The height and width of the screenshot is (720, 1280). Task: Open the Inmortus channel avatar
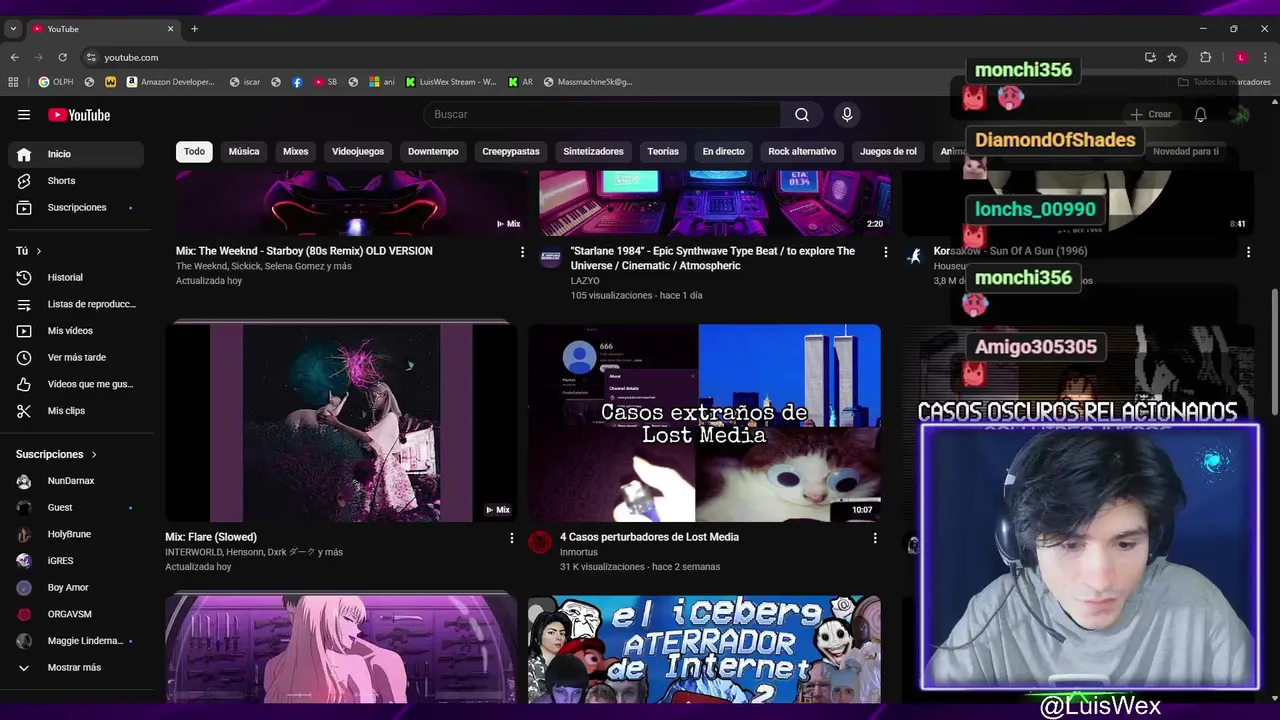pyautogui.click(x=540, y=543)
